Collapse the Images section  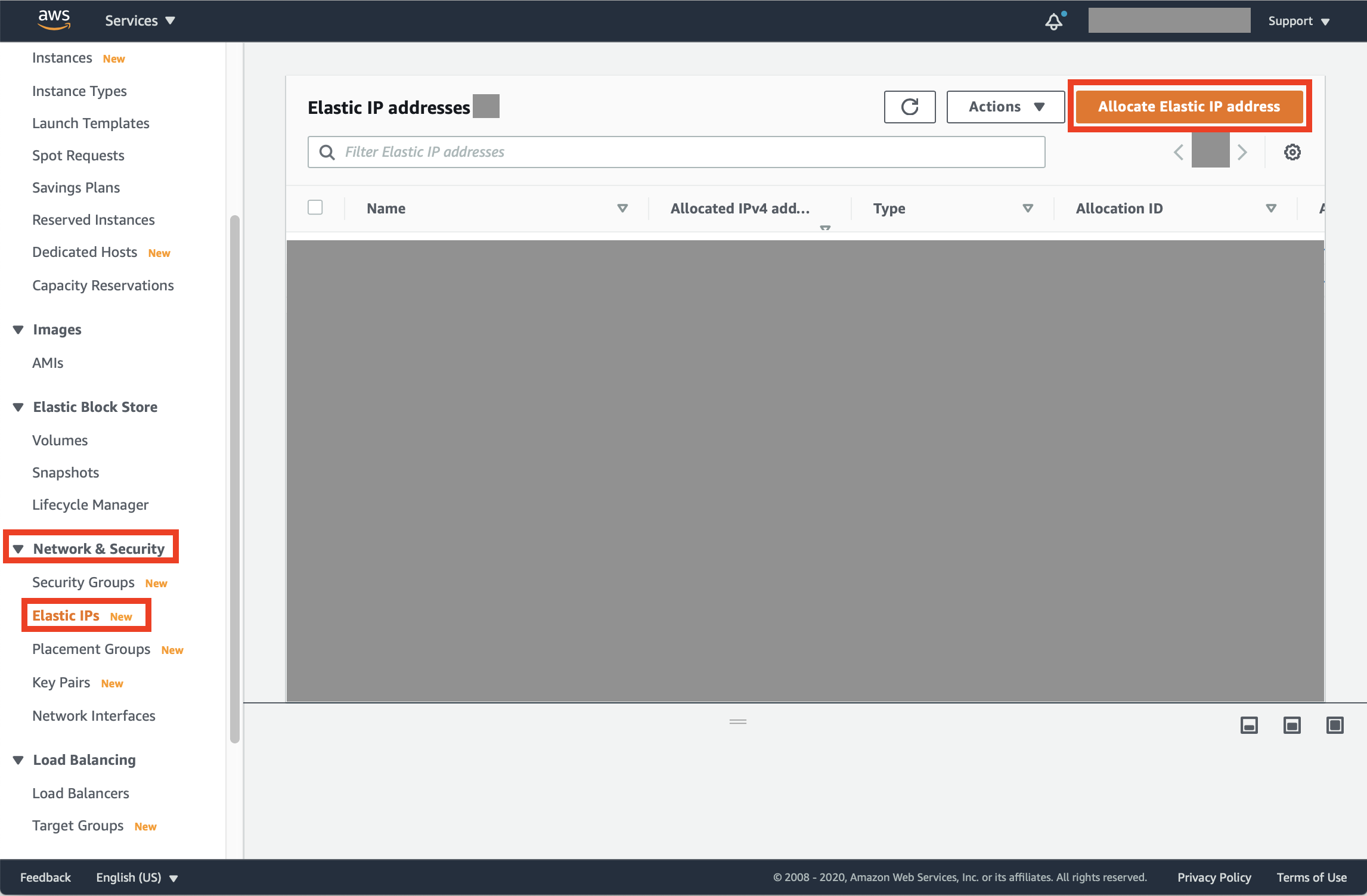click(x=18, y=330)
